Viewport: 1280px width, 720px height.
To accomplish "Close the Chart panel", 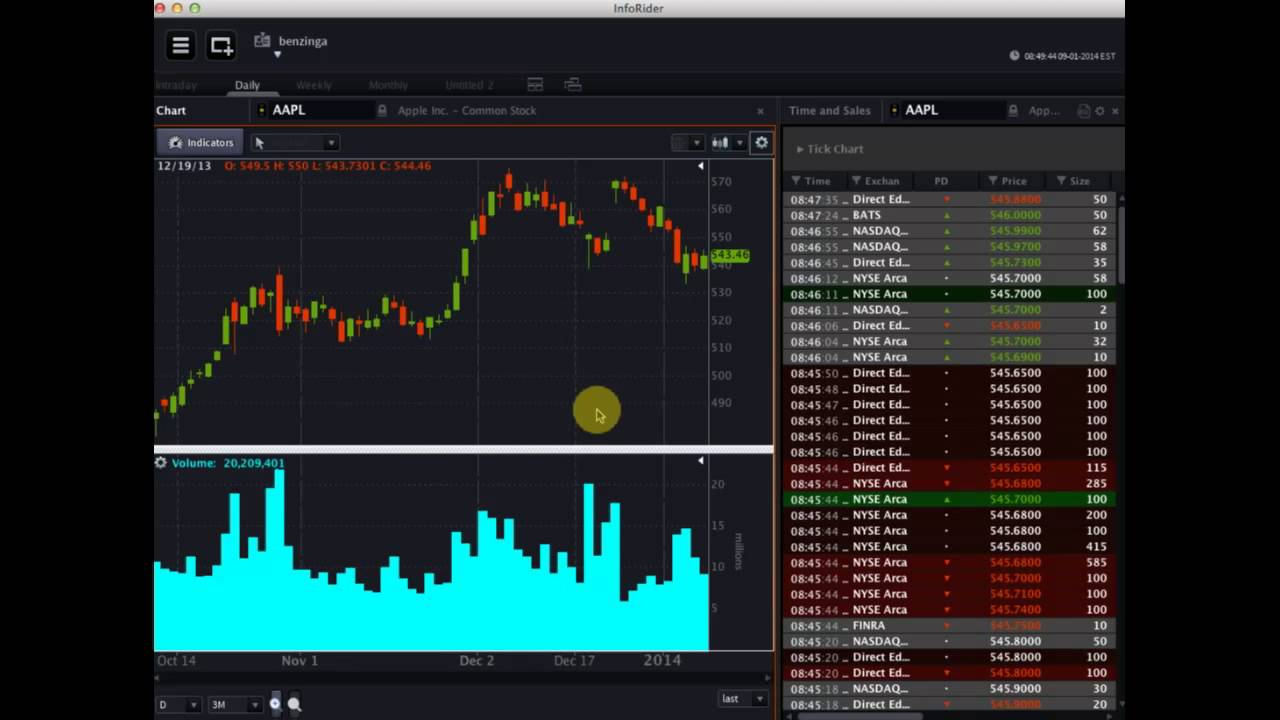I will [760, 111].
